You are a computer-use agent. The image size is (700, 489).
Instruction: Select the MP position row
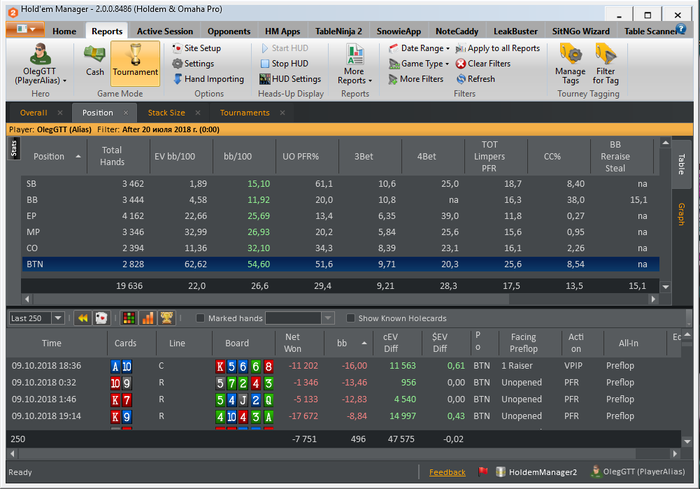(x=340, y=232)
